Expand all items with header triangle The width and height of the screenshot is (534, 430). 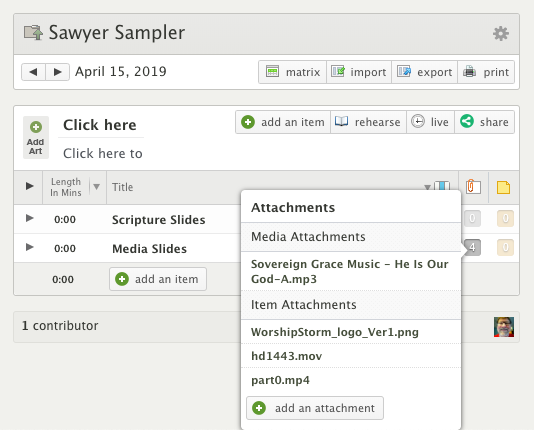30,186
